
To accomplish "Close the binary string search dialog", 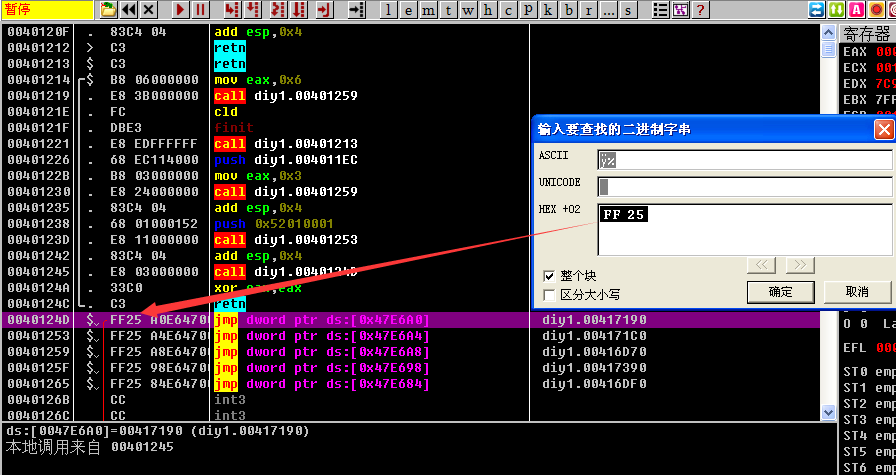I will tap(885, 130).
